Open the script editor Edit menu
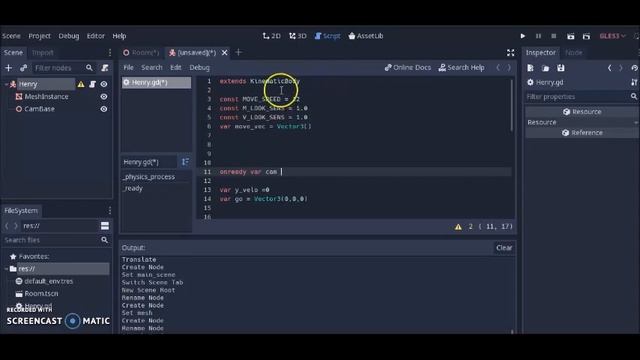This screenshot has width=640, height=360. (x=176, y=67)
